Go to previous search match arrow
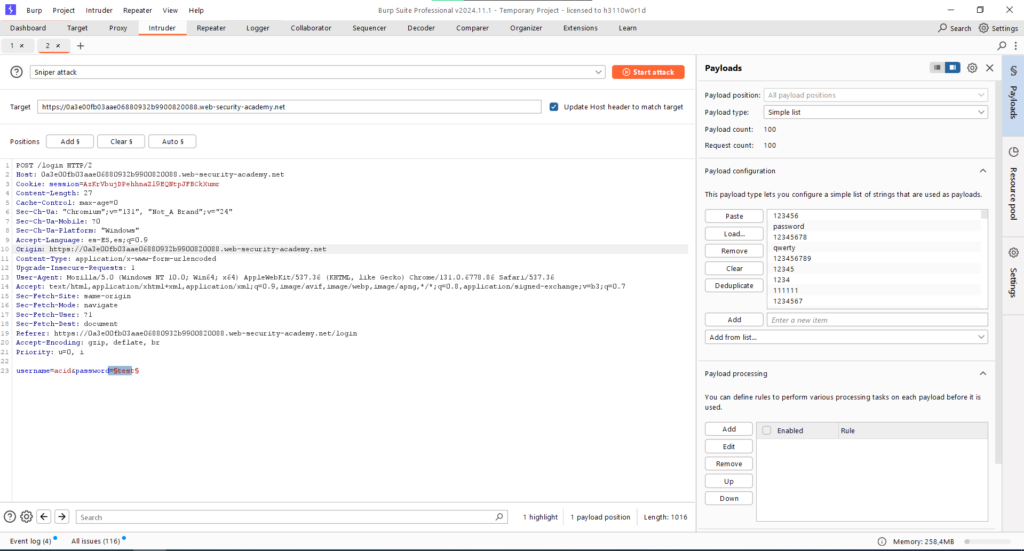The height and width of the screenshot is (551, 1024). [44, 516]
